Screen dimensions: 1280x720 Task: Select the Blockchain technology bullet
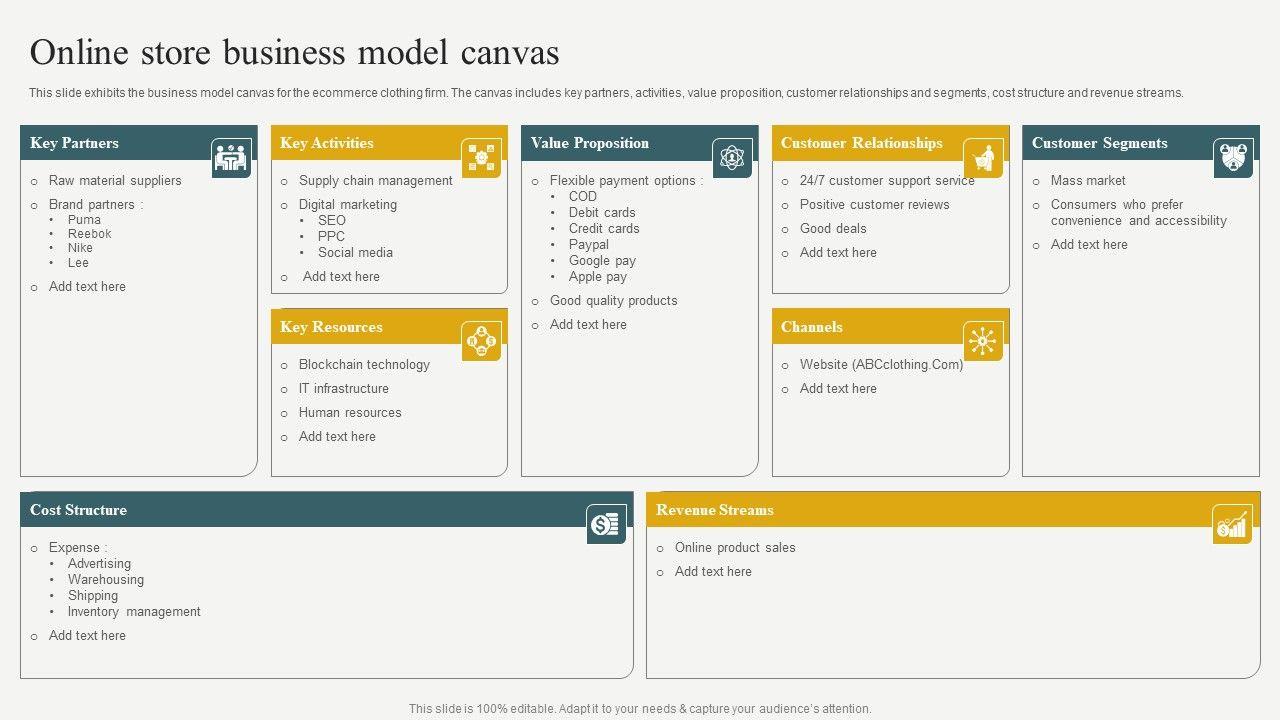[x=364, y=365]
